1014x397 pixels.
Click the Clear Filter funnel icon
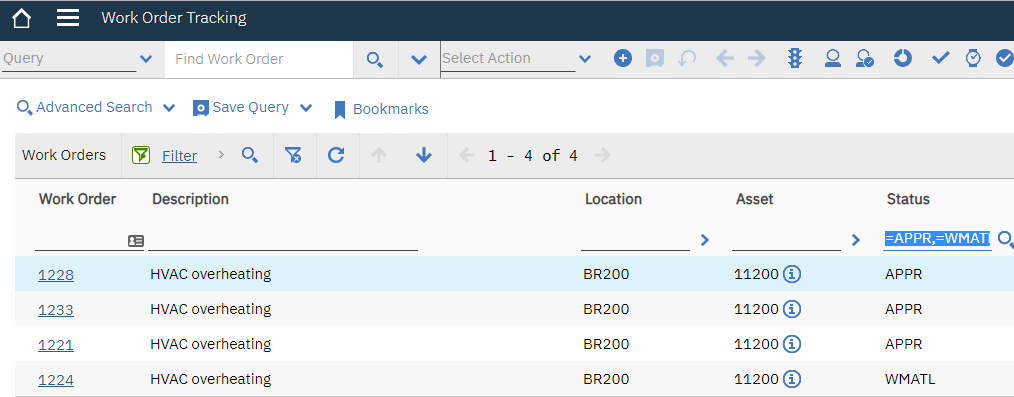293,155
